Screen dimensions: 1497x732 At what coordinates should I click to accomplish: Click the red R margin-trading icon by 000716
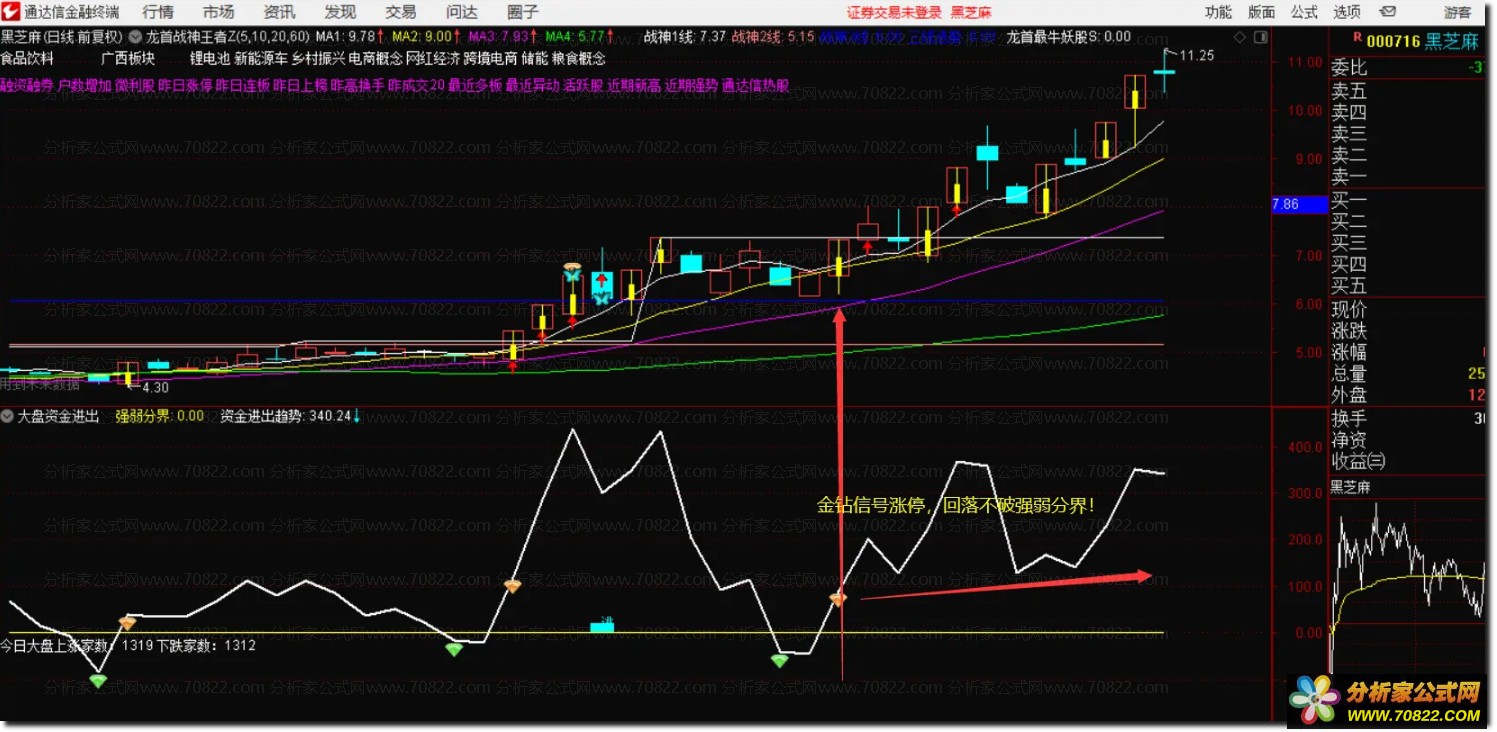(x=1357, y=38)
